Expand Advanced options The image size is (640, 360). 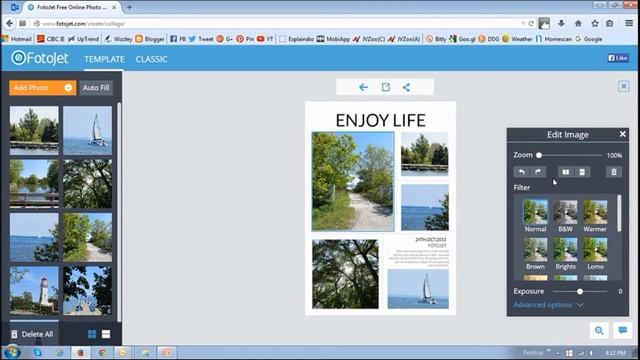click(548, 305)
